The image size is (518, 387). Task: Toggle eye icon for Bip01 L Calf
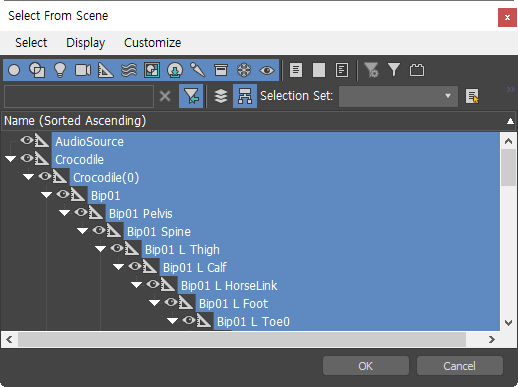(135, 266)
